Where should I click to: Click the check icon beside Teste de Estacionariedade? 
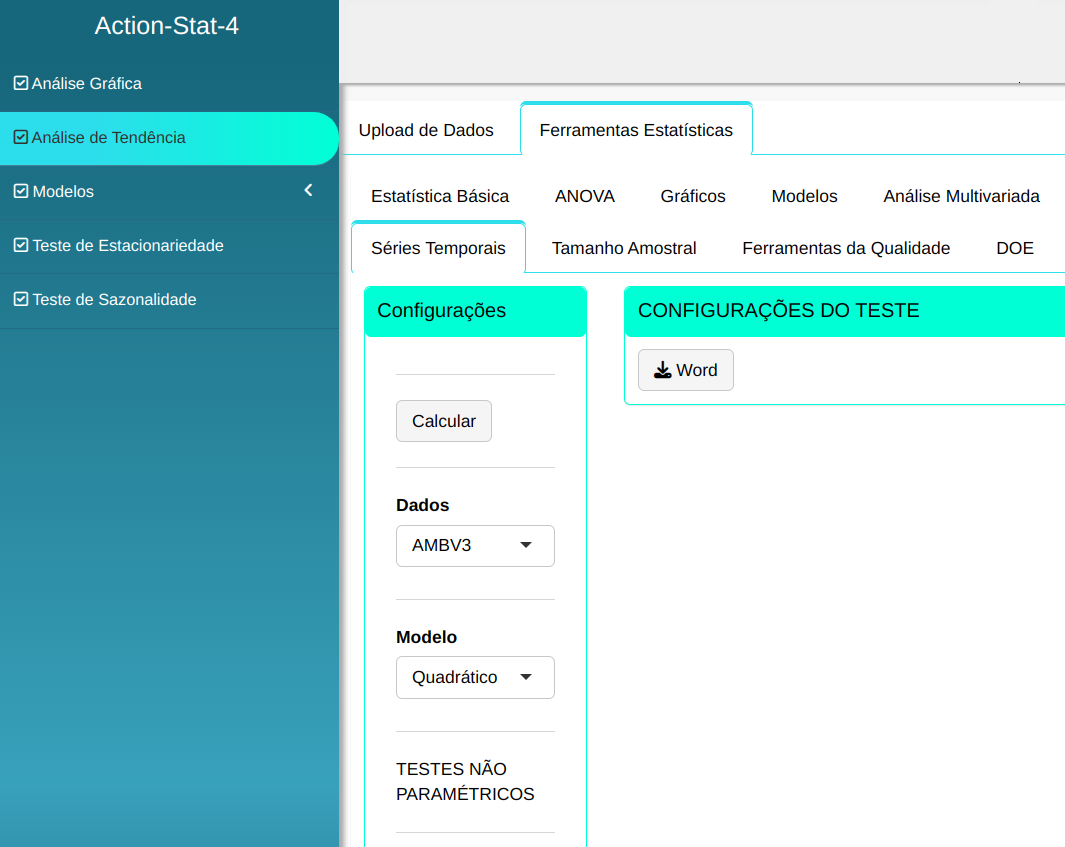(21, 245)
